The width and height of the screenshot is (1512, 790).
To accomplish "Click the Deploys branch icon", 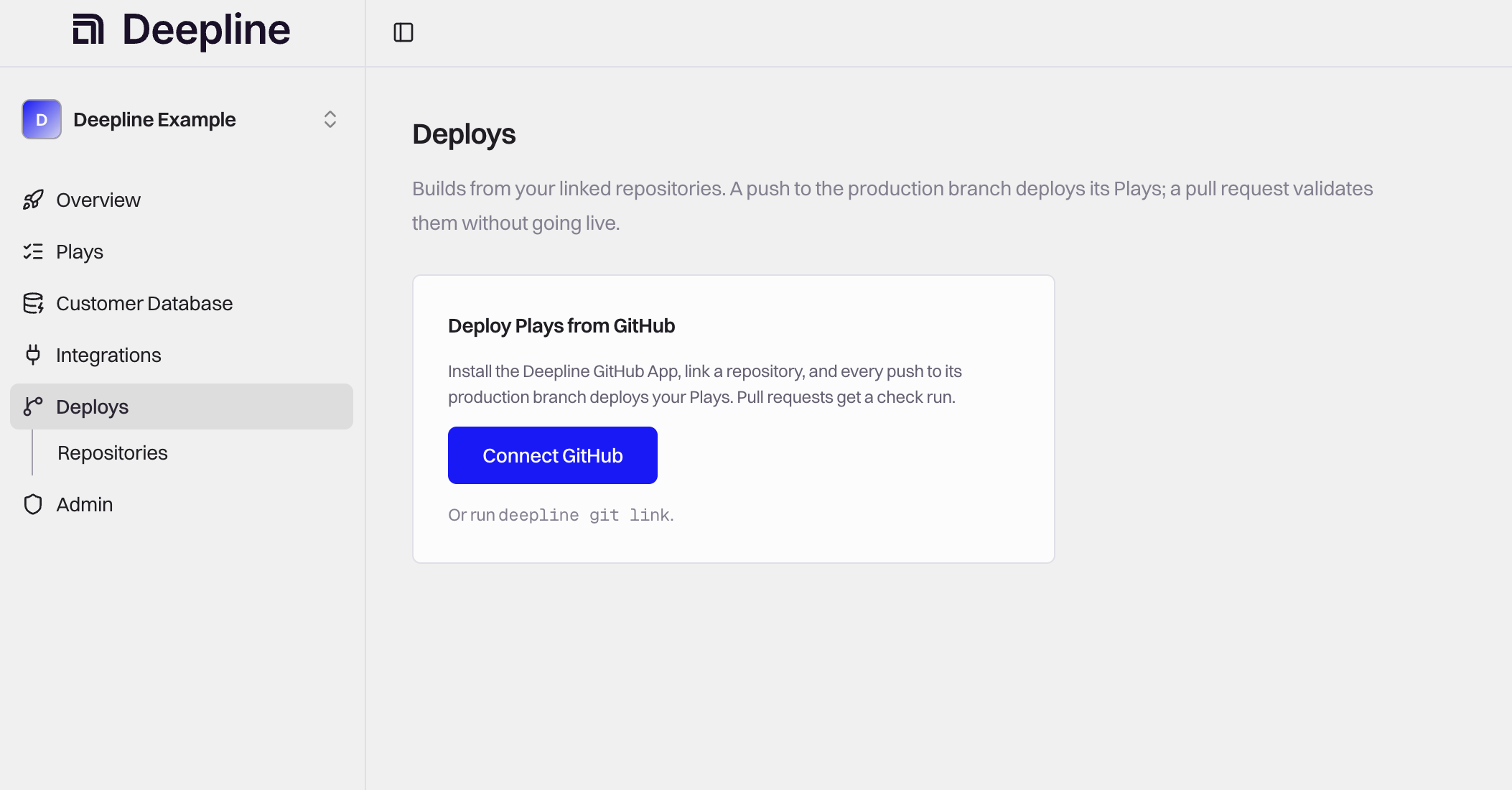I will click(33, 406).
